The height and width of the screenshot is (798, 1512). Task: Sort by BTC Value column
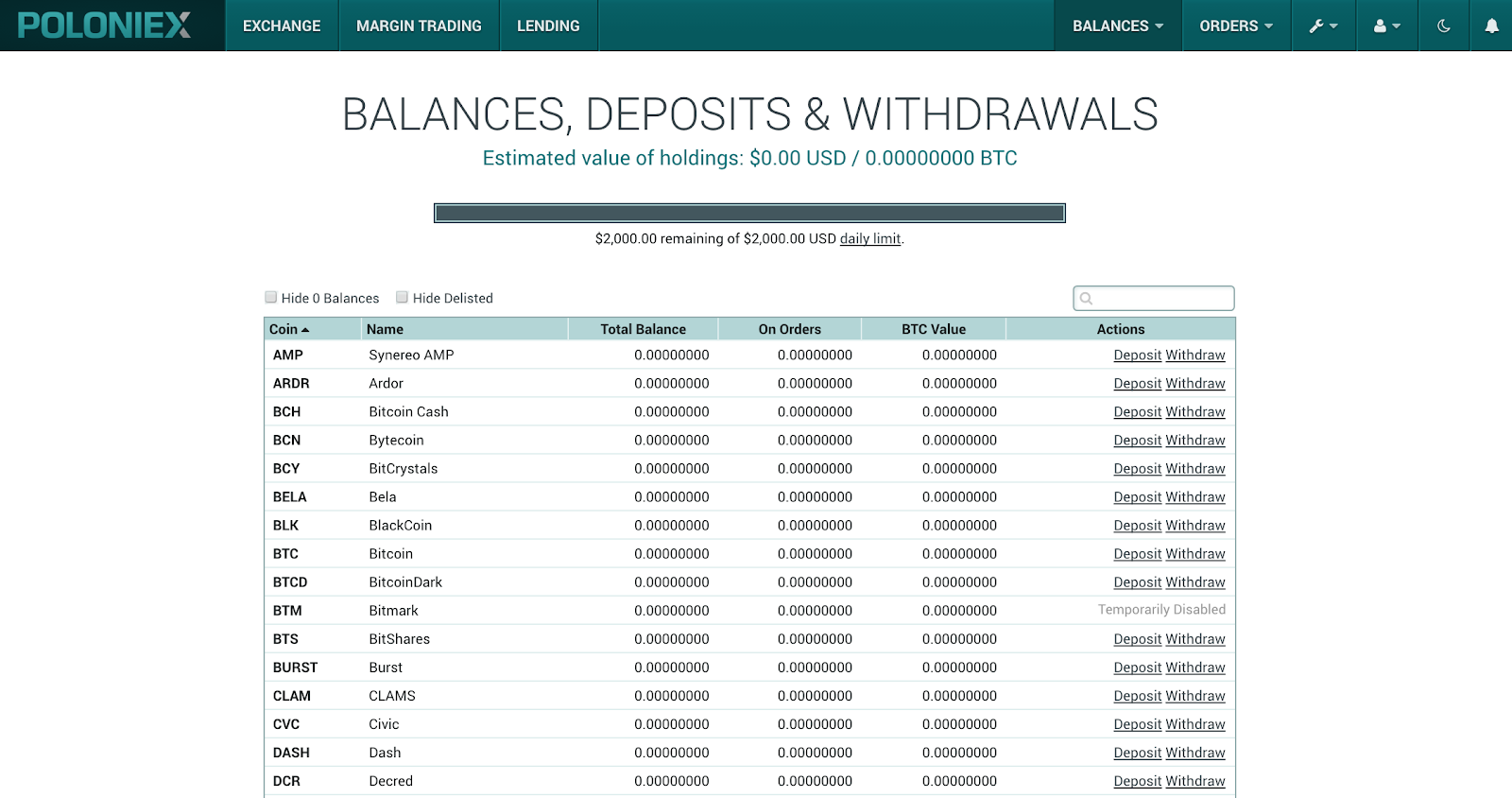click(934, 329)
